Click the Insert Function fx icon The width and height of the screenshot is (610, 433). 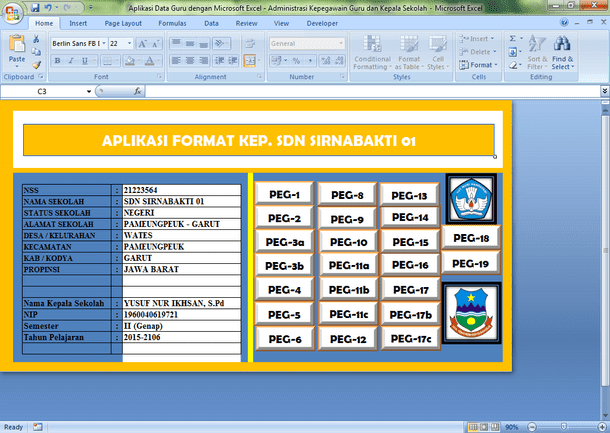click(137, 91)
